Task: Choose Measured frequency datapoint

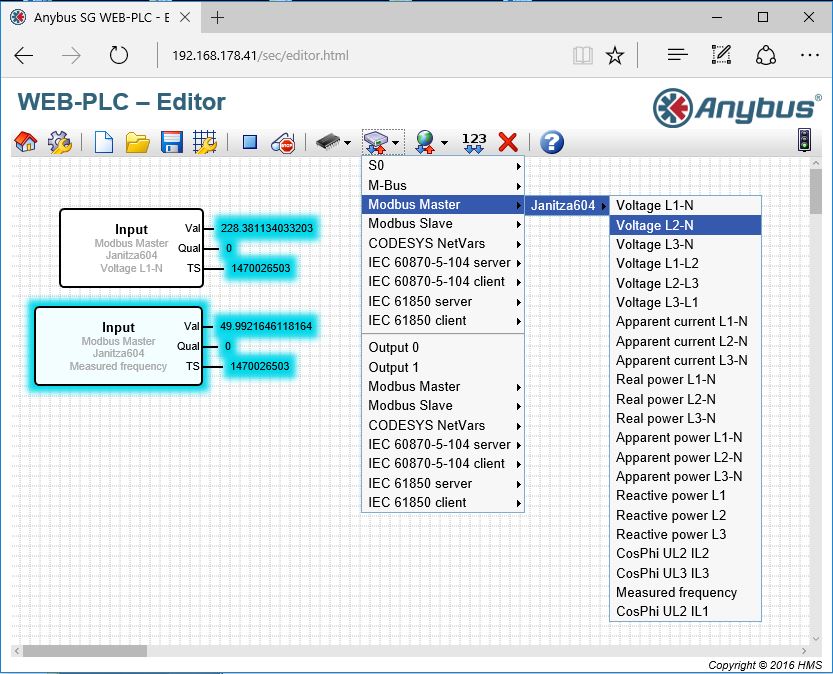Action: [x=685, y=592]
